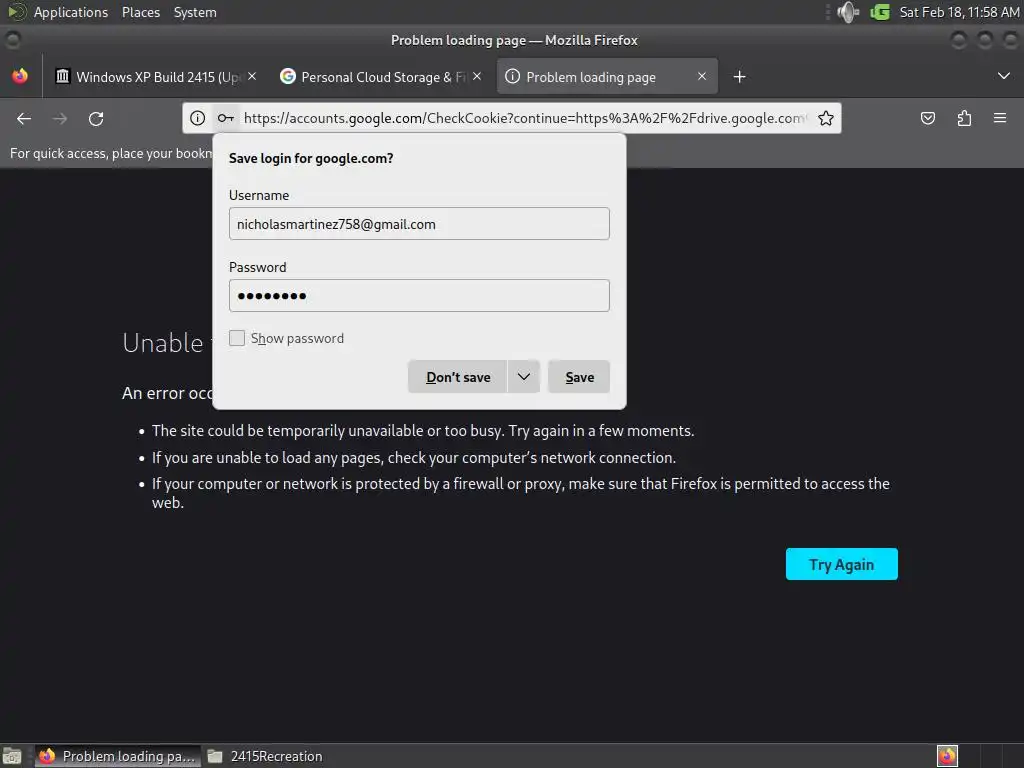This screenshot has height=768, width=1024.
Task: Click the Password input field
Action: 419,296
